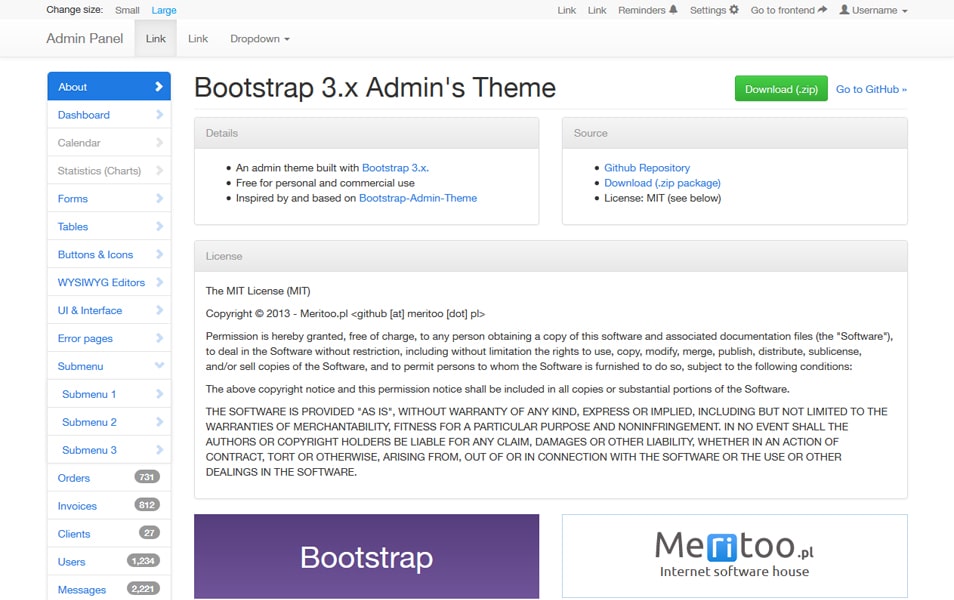954x600 pixels.
Task: Click the 2,221 badge on Messages
Action: [143, 589]
